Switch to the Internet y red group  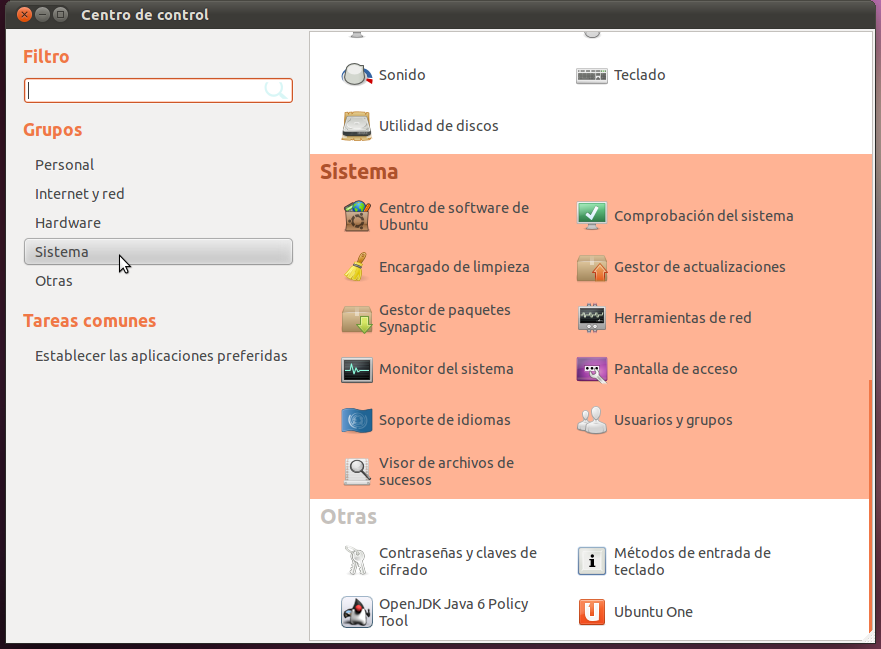pos(79,193)
